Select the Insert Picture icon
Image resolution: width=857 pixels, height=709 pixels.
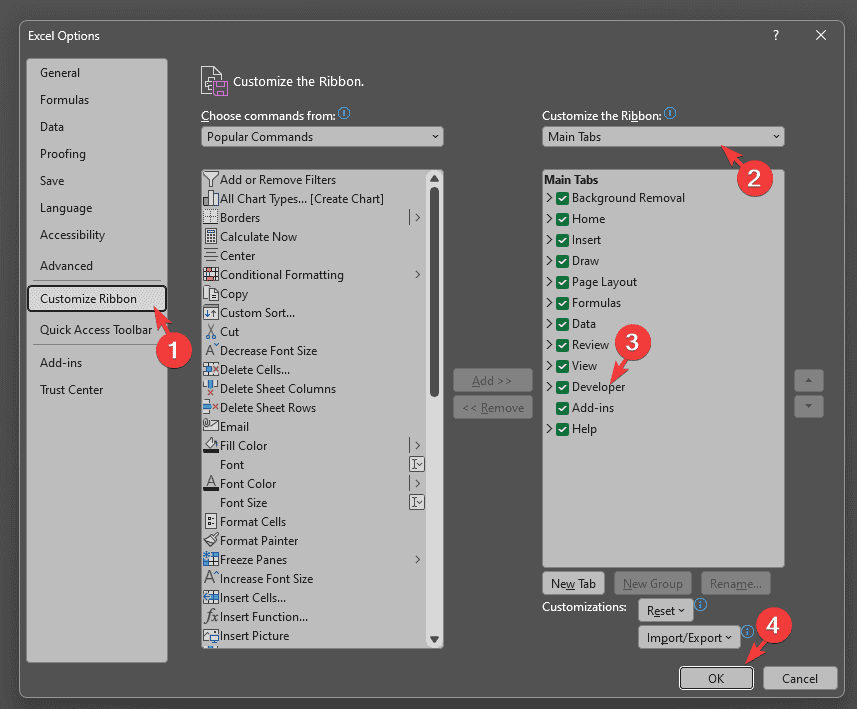pos(210,635)
